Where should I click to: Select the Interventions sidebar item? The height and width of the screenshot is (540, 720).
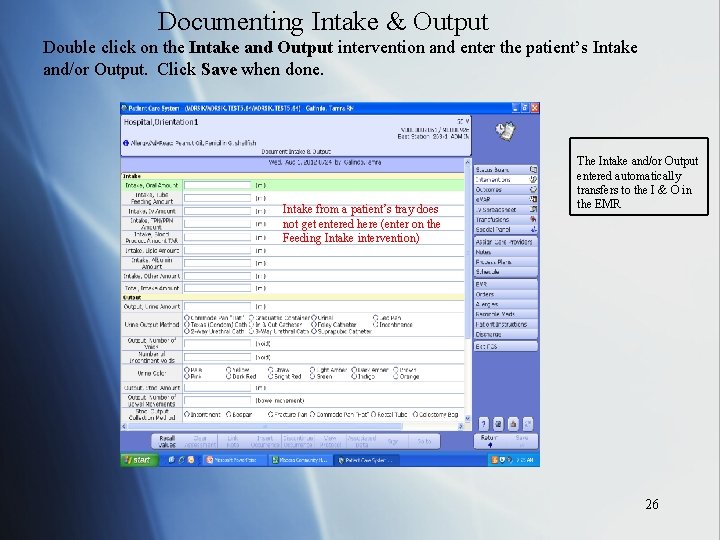[506, 180]
